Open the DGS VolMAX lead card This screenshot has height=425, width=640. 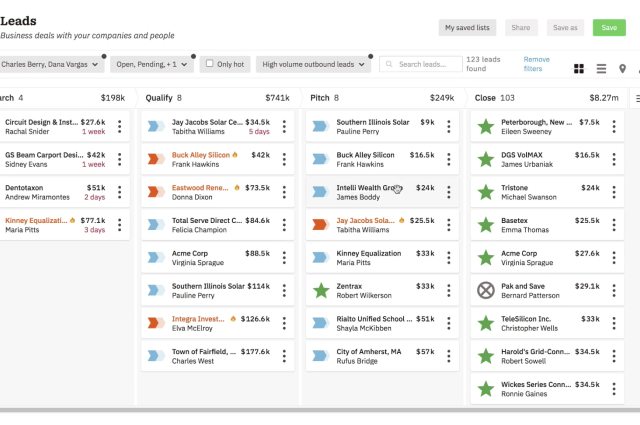click(547, 159)
